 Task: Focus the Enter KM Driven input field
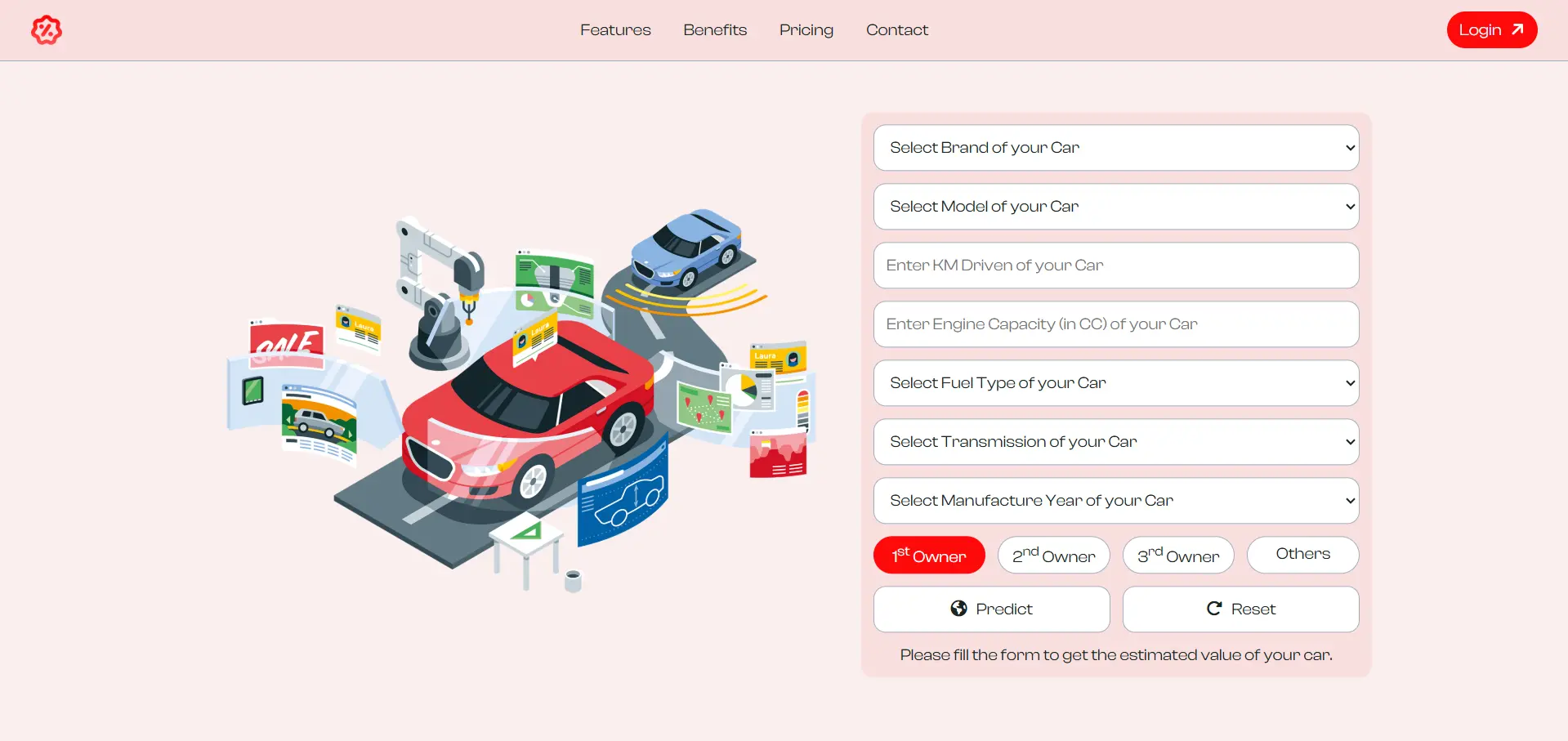[x=1116, y=266]
